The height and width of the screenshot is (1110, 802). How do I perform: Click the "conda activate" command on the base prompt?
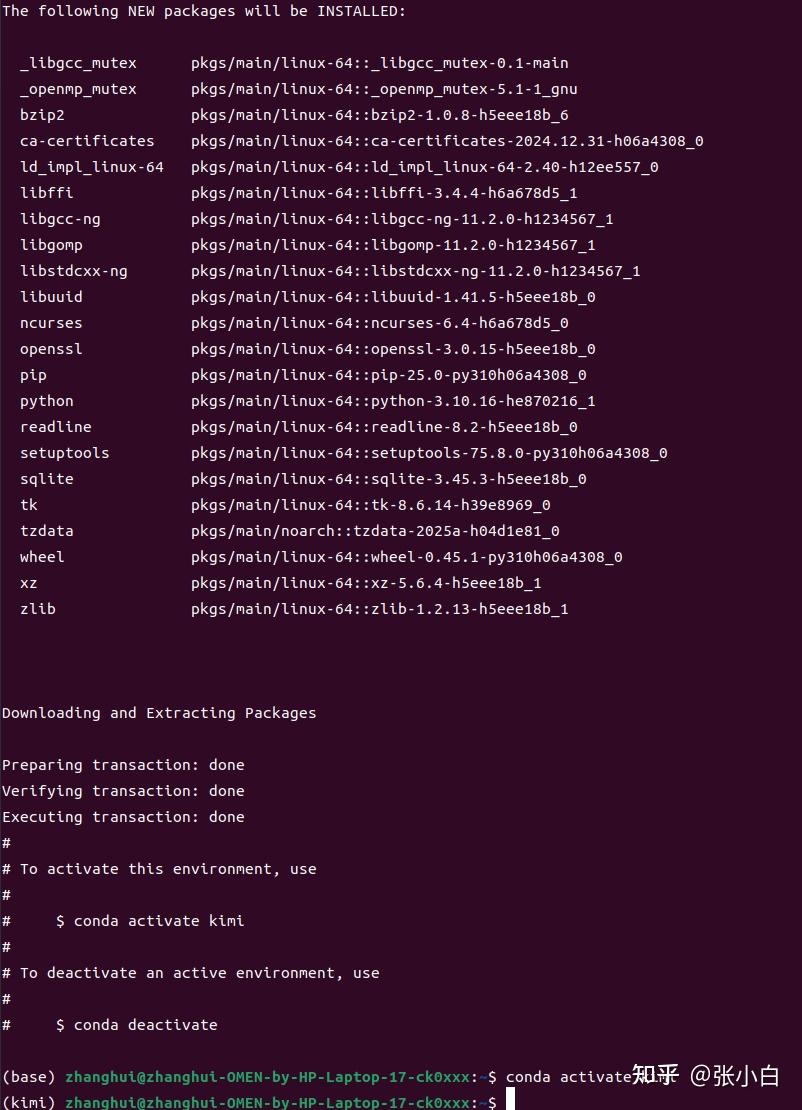(x=567, y=1077)
